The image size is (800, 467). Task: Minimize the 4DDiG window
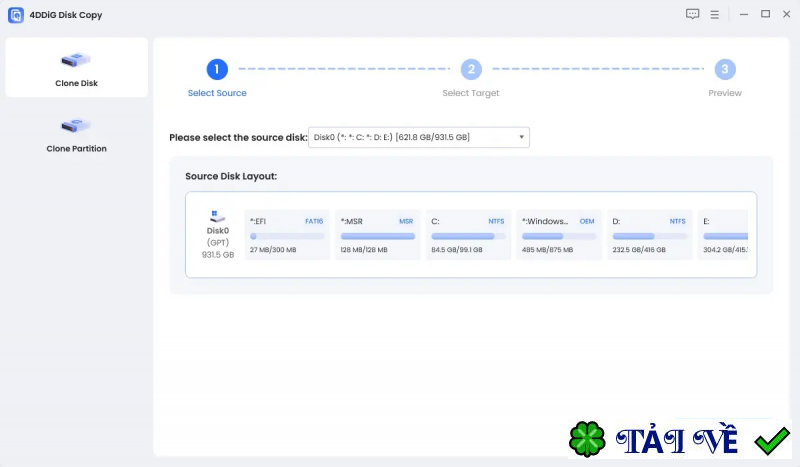point(744,15)
